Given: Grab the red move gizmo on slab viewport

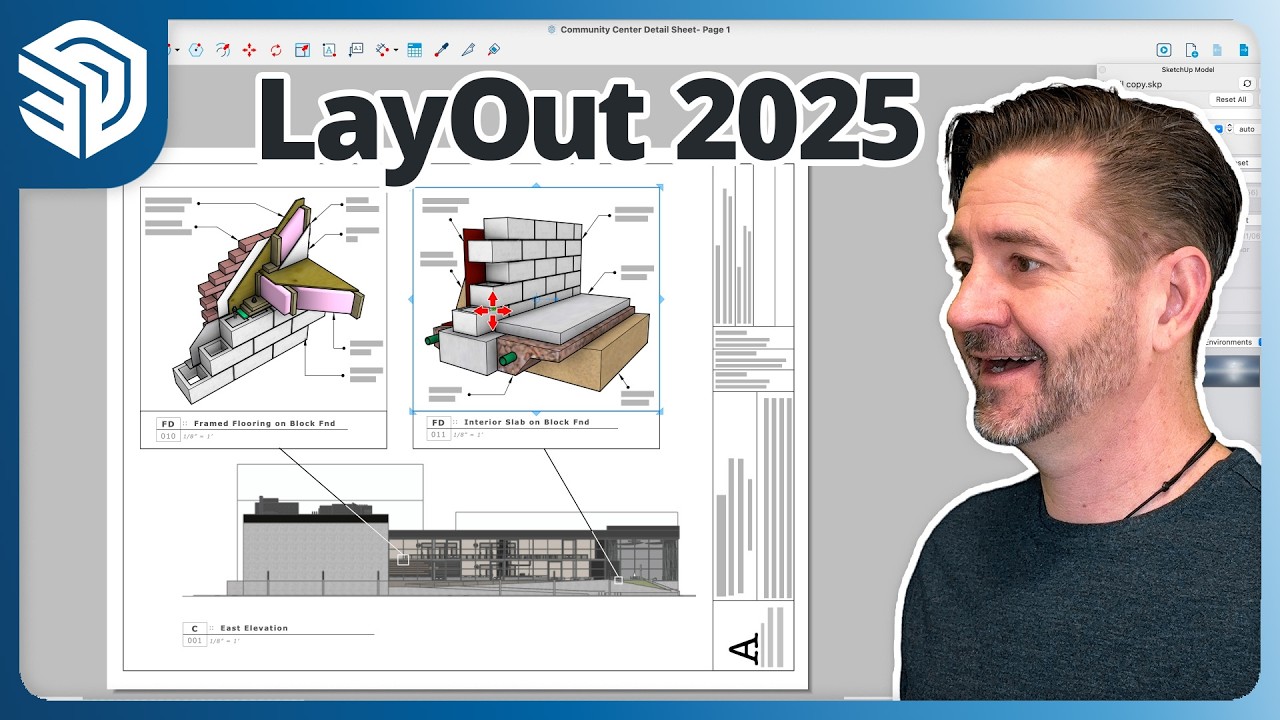Looking at the screenshot, I should [x=492, y=311].
